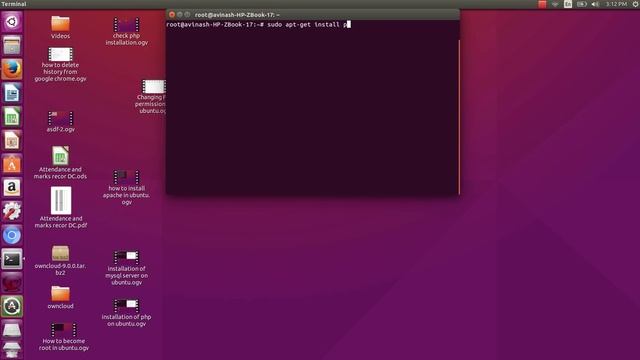
Task: Open the session gear menu in top panel
Action: (635, 4)
